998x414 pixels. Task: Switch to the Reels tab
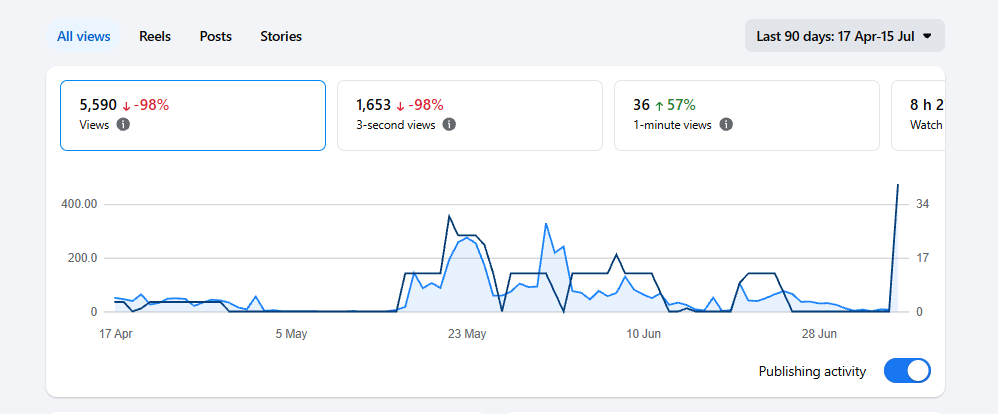click(x=155, y=36)
